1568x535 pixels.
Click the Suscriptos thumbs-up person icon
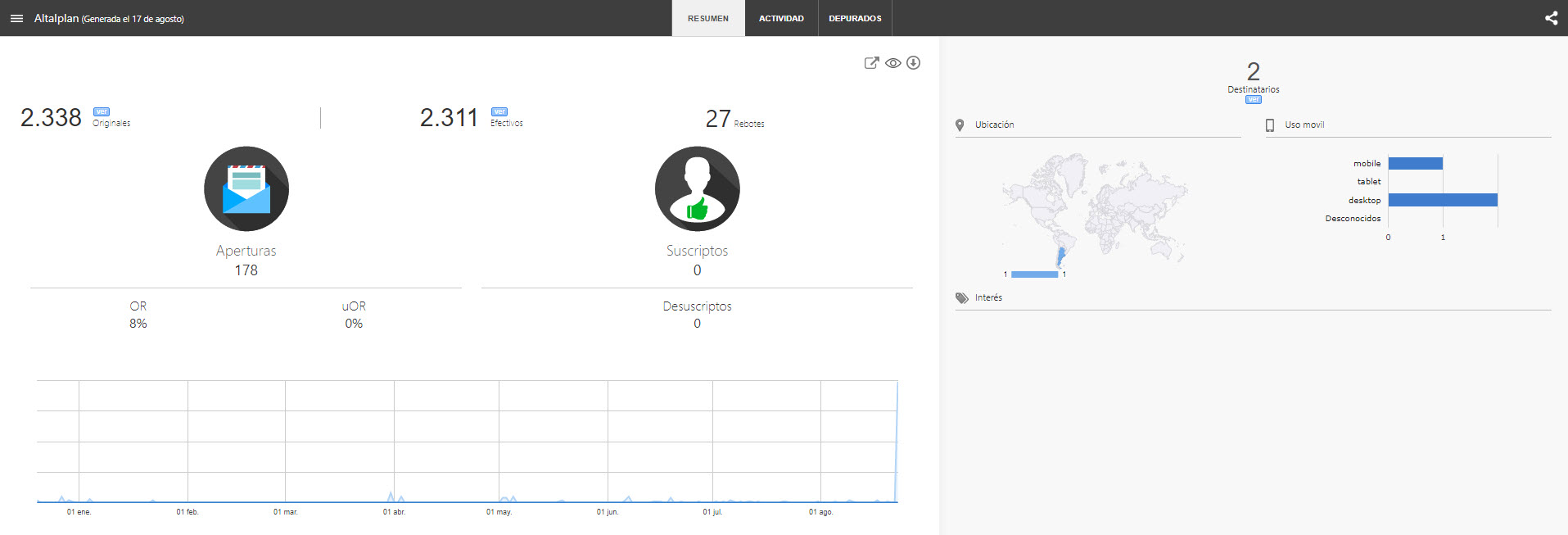(x=698, y=188)
